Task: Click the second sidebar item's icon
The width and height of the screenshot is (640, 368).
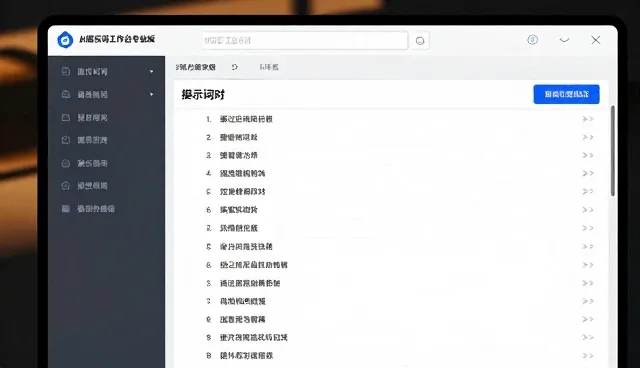Action: pyautogui.click(x=65, y=94)
